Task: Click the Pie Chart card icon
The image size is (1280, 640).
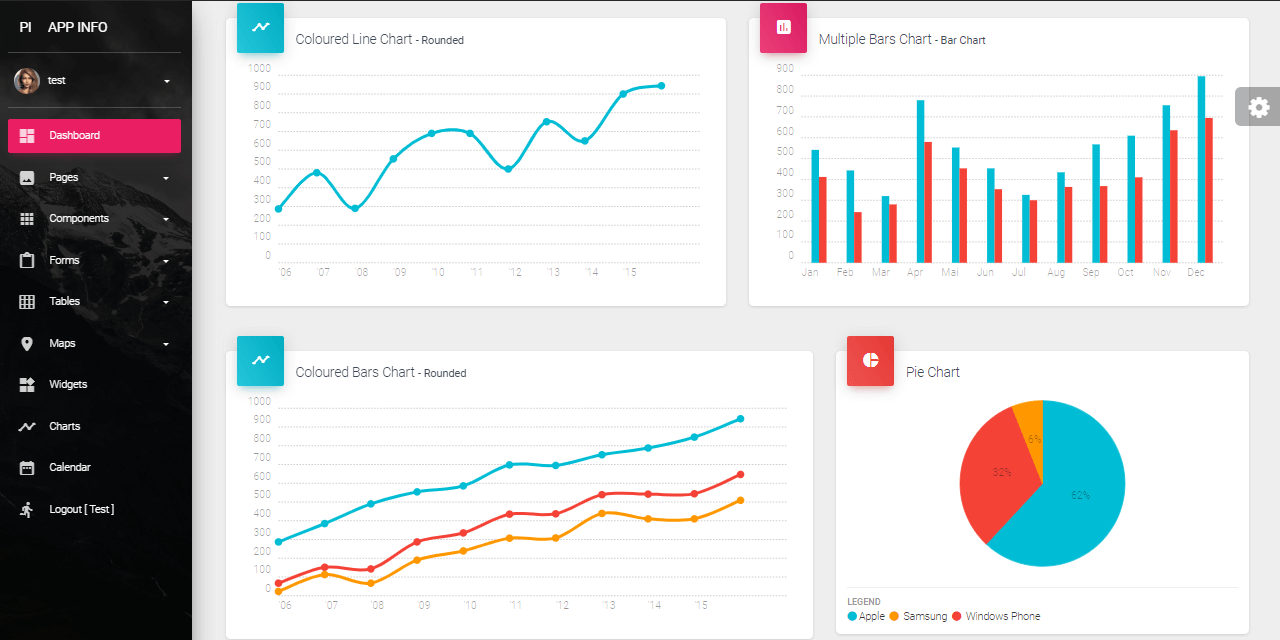Action: click(870, 360)
